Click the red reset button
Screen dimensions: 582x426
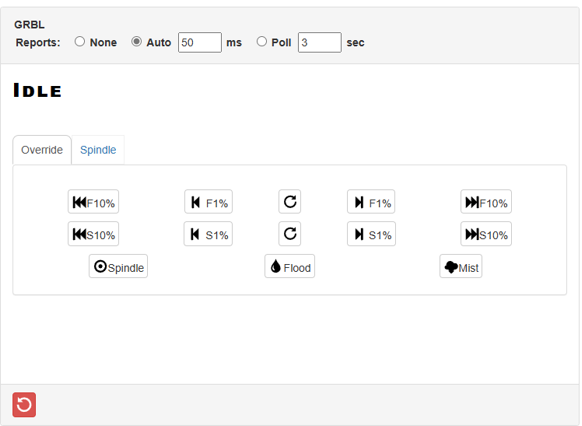[x=24, y=404]
